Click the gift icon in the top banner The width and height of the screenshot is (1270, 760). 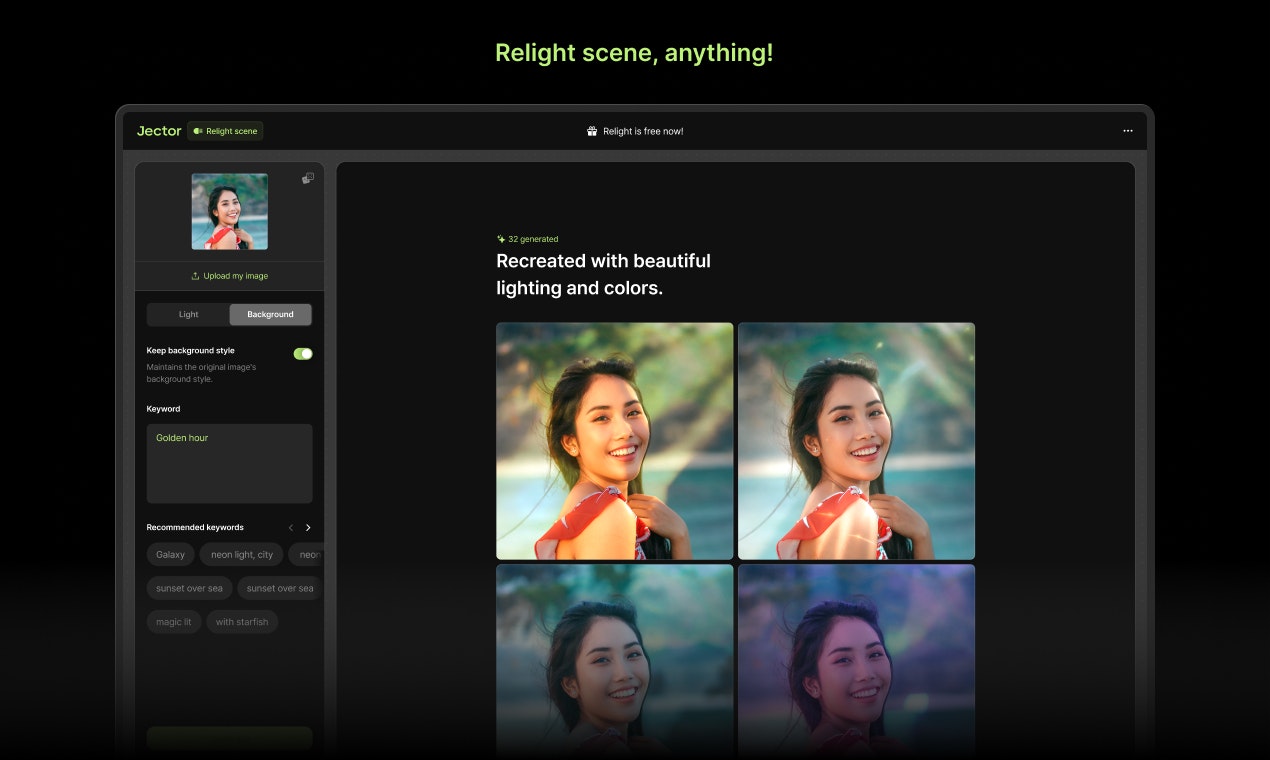[592, 131]
